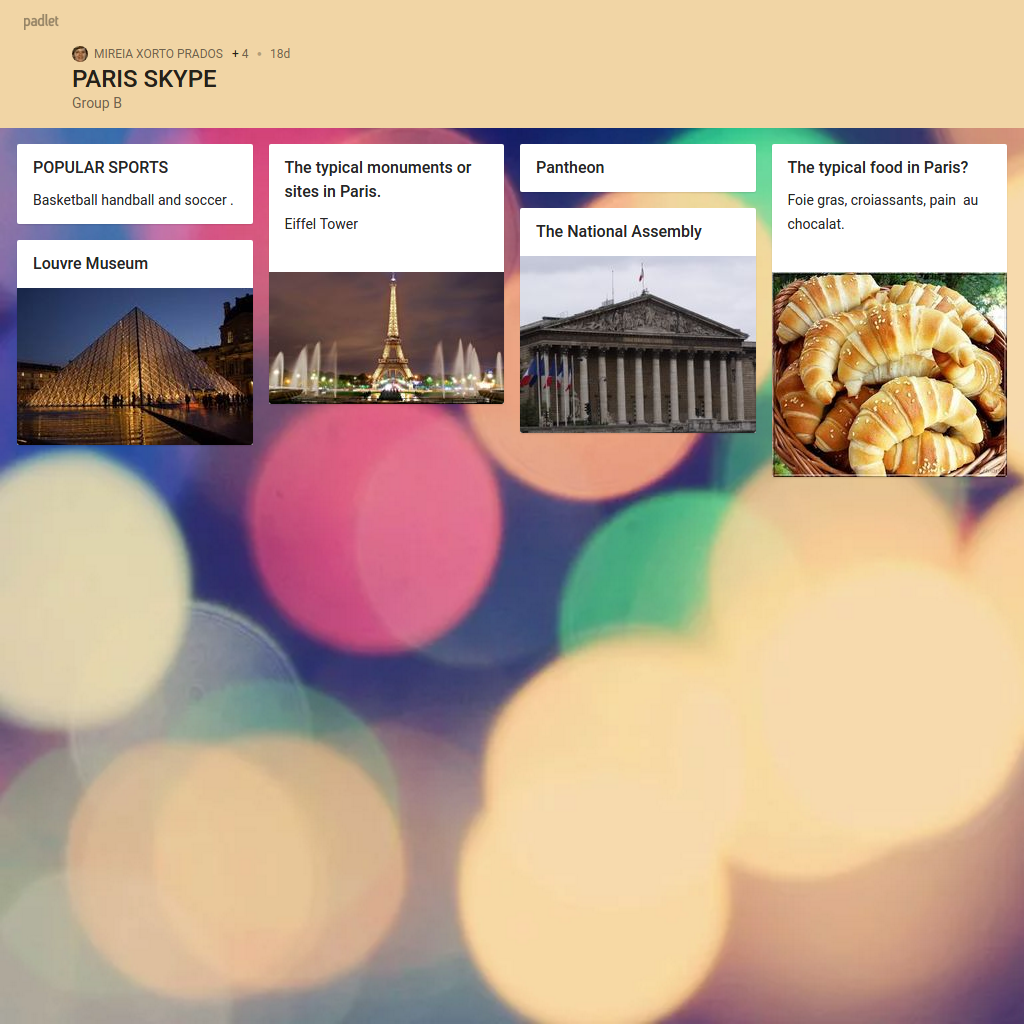The height and width of the screenshot is (1024, 1024).
Task: Click the Eiffel Tower caption text
Action: coord(321,224)
